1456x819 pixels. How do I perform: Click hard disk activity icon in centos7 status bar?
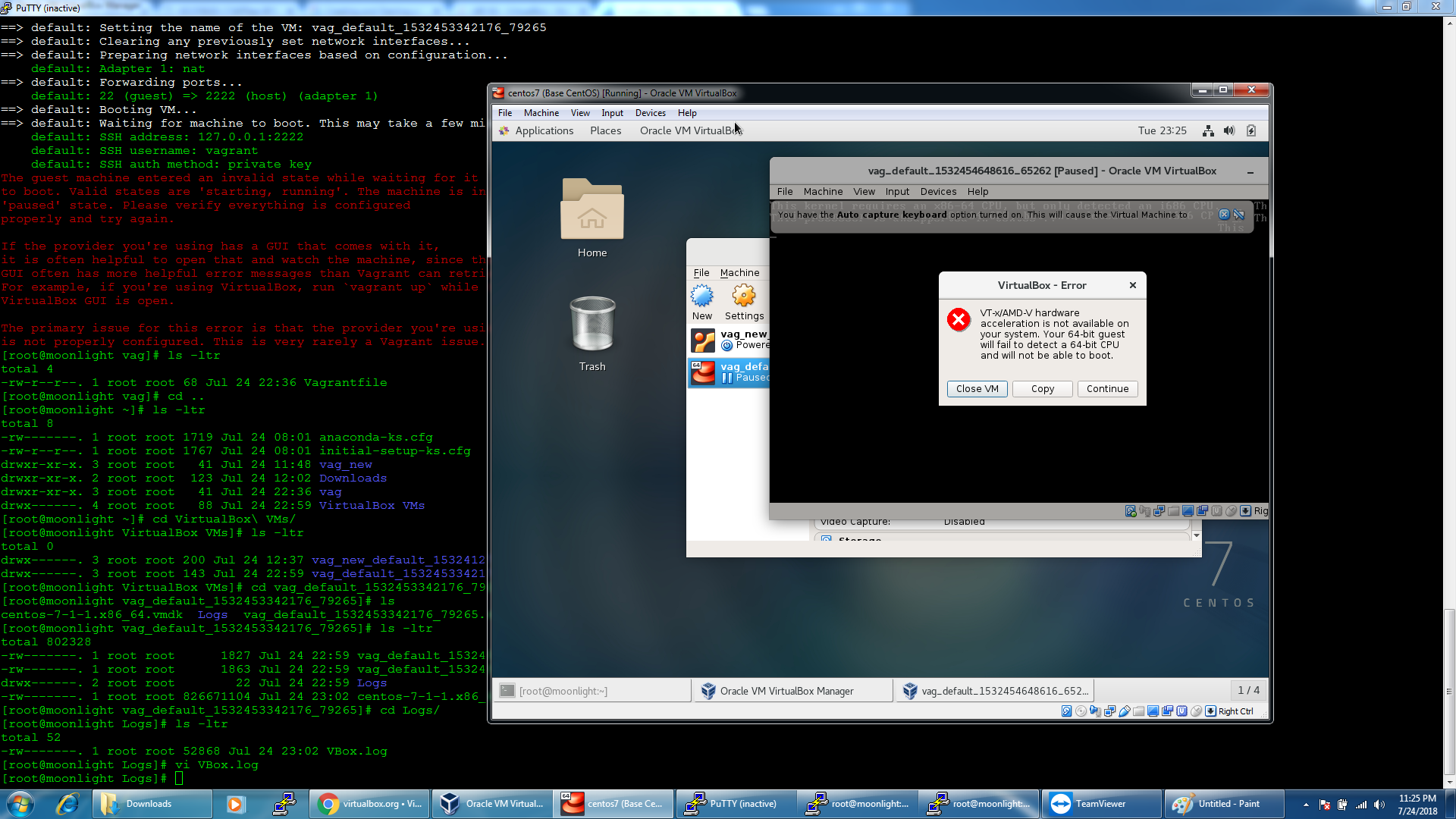click(x=1066, y=711)
